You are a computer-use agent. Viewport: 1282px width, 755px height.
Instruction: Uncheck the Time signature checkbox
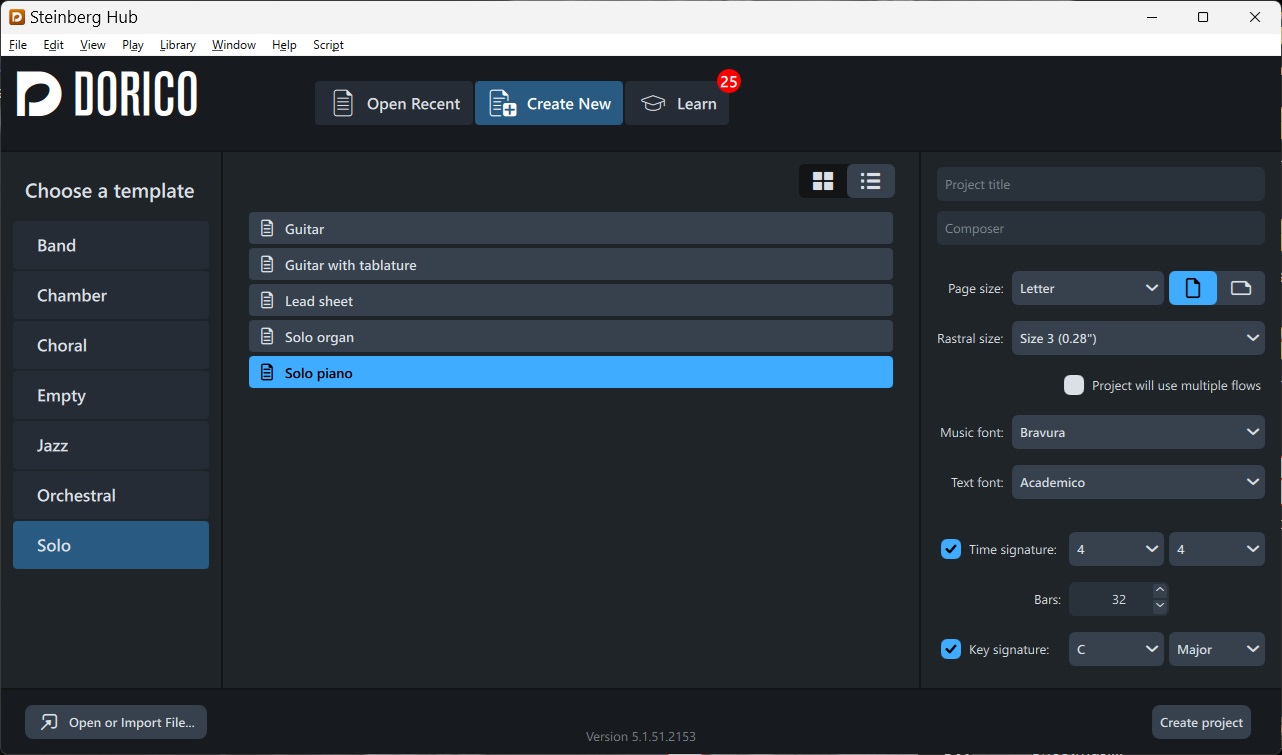[x=951, y=549]
